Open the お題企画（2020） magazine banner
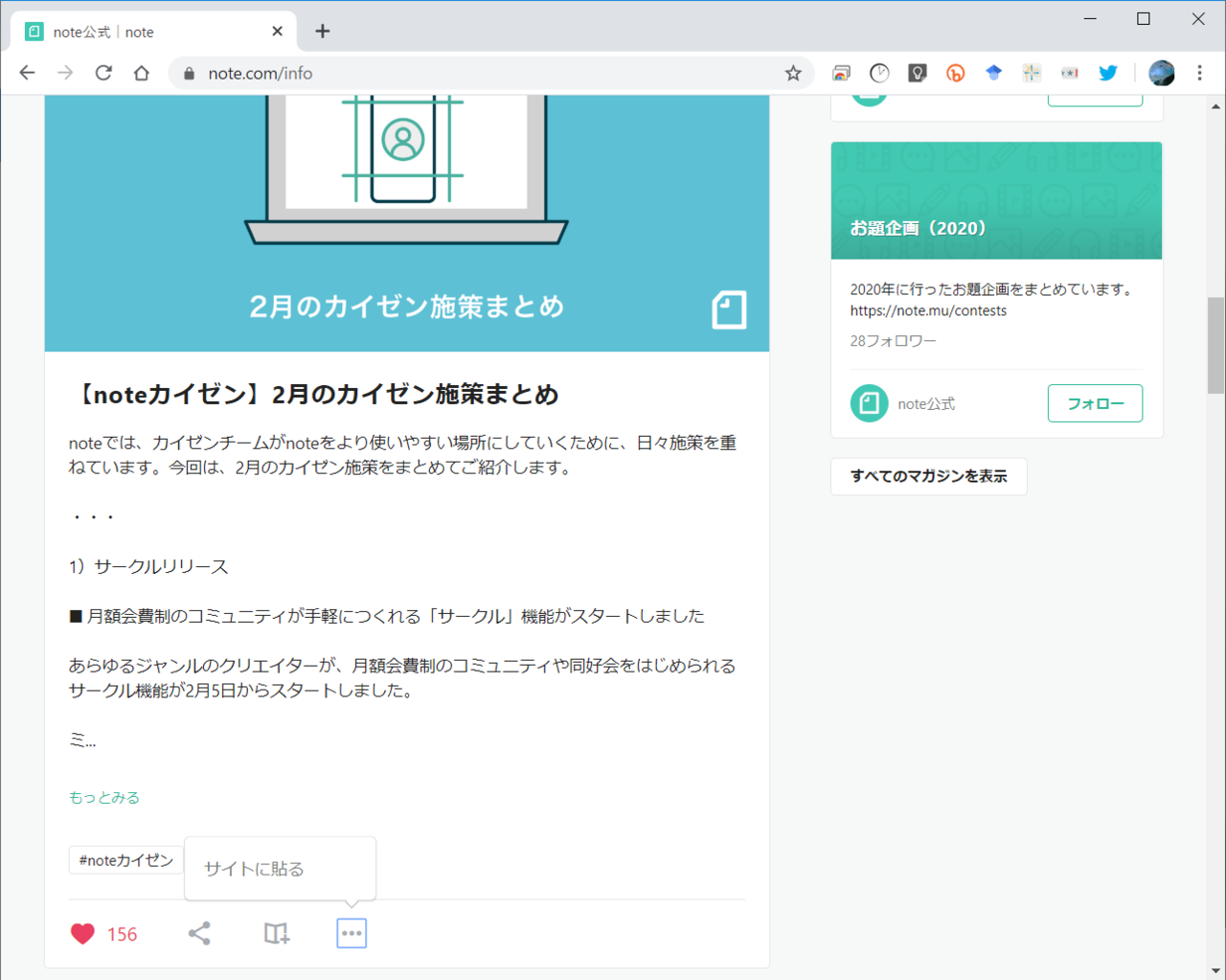Screen dimensions: 1226x980 click(996, 201)
